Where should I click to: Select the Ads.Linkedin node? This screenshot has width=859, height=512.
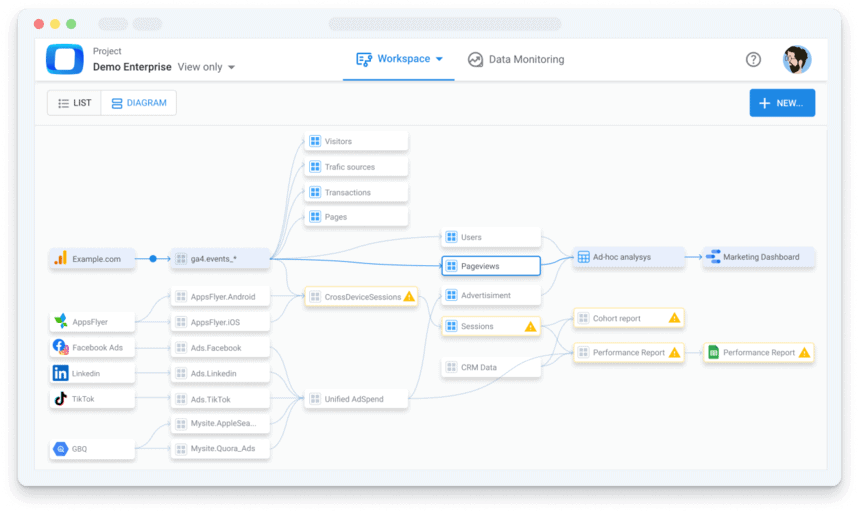220,373
